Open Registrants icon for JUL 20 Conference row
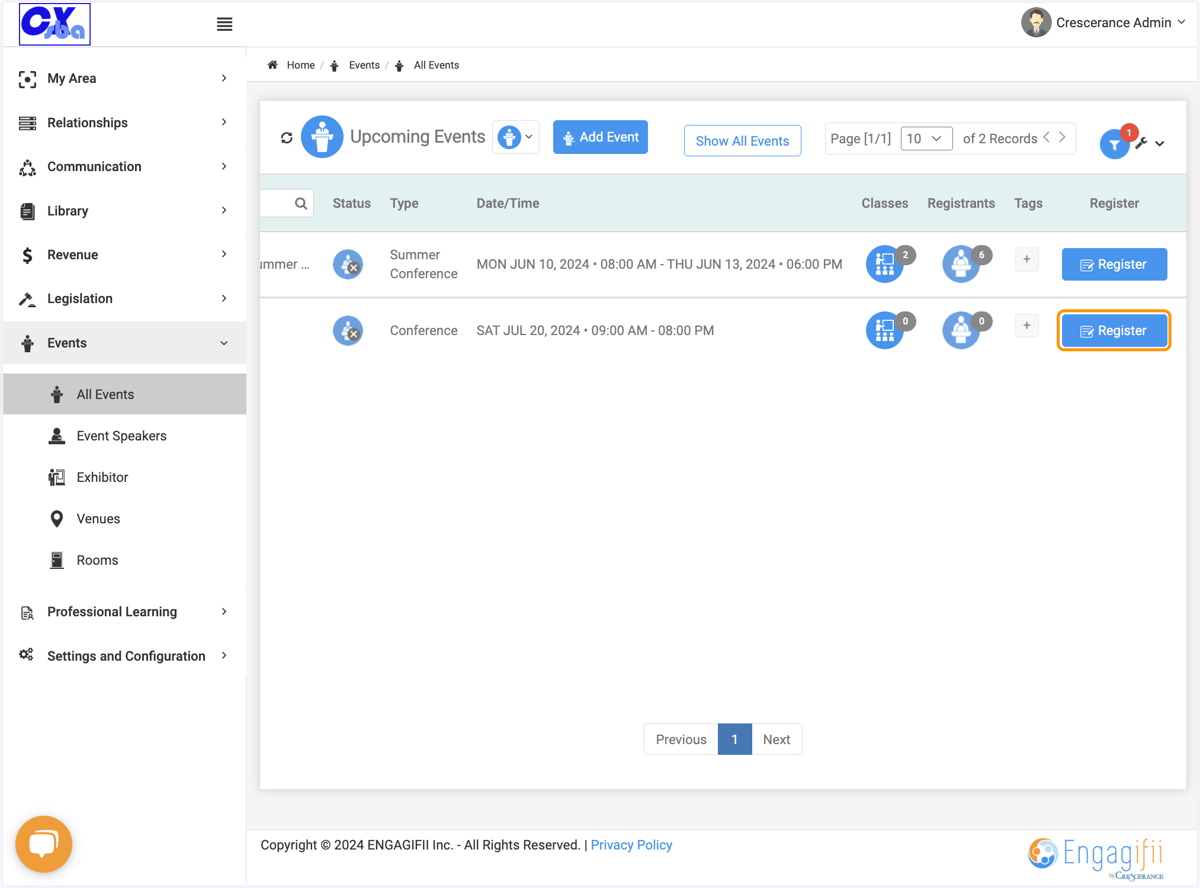 (x=961, y=330)
